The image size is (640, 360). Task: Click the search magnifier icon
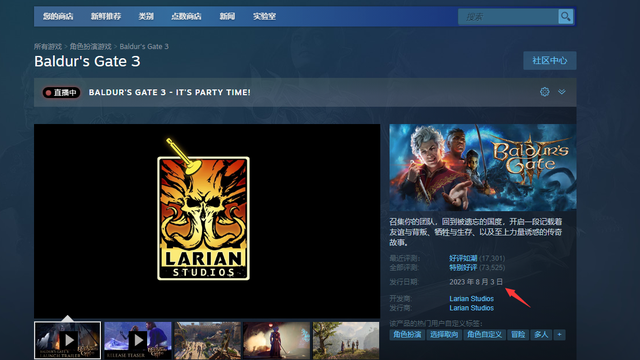click(x=565, y=17)
